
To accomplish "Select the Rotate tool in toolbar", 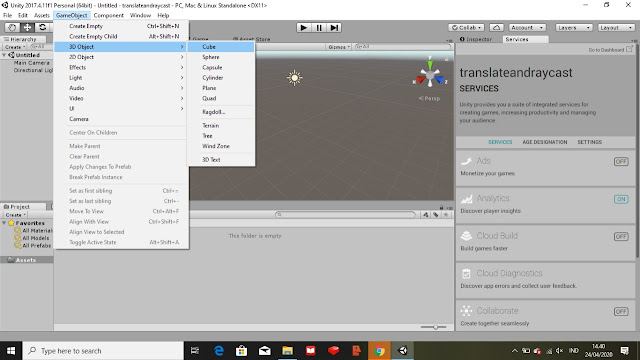I will tap(42, 27).
